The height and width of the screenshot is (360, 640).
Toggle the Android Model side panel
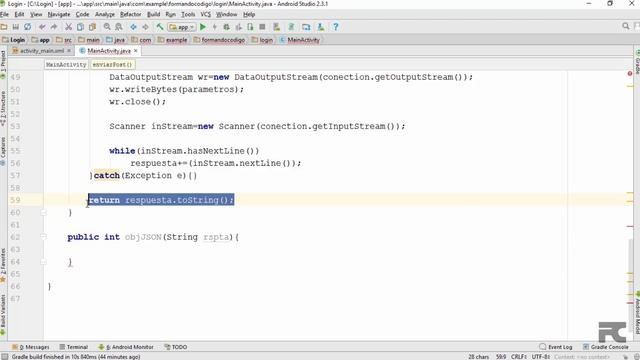tap(637, 312)
